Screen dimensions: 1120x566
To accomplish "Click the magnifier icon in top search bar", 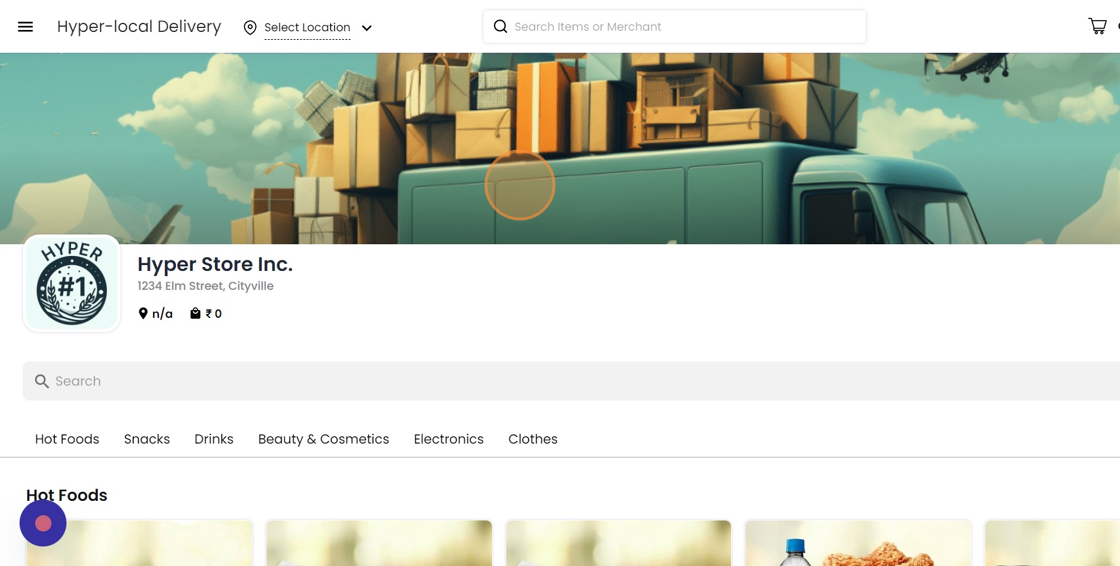I will [x=500, y=27].
